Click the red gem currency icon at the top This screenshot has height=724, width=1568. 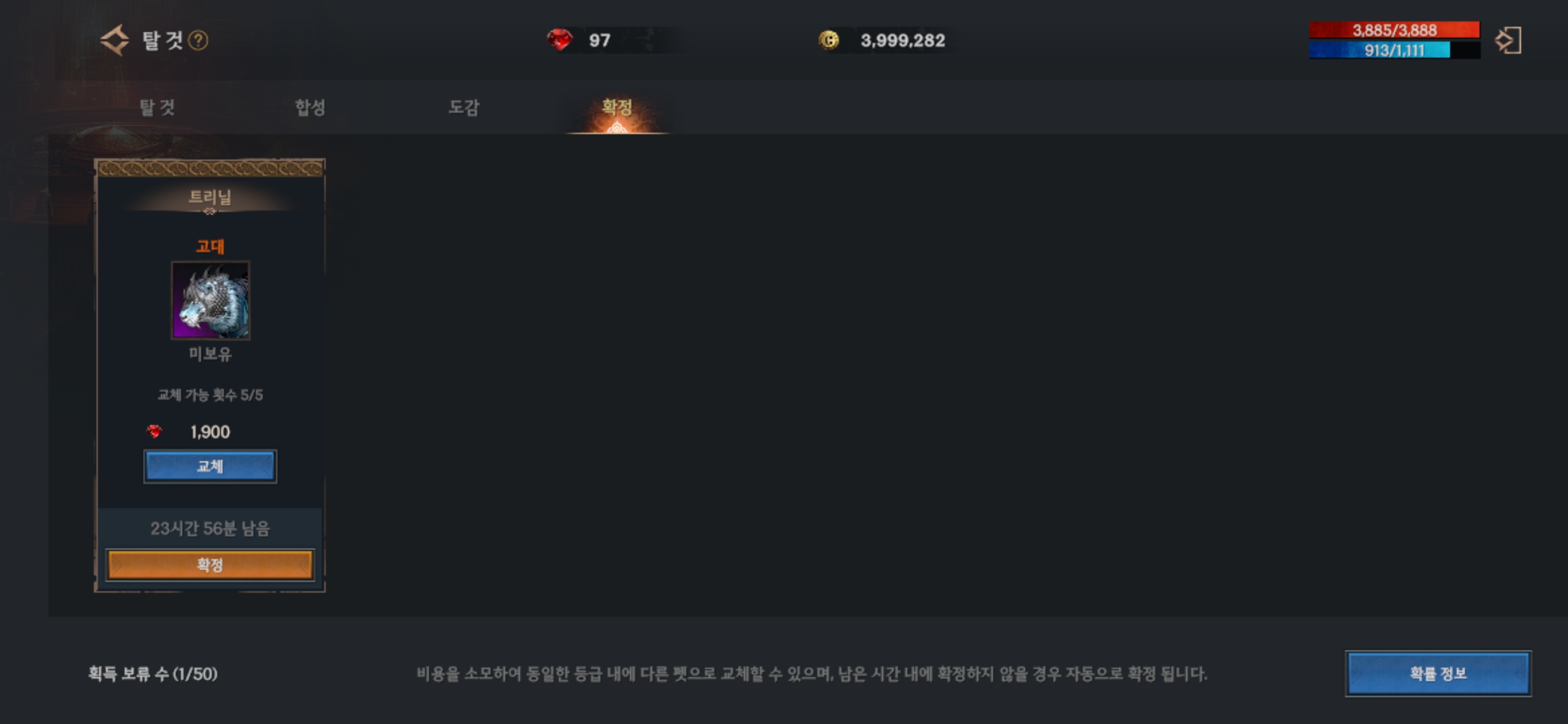[x=560, y=40]
